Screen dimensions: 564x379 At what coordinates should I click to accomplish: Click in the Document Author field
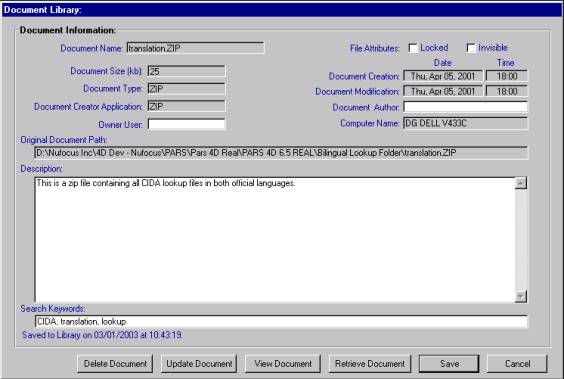tap(465, 107)
